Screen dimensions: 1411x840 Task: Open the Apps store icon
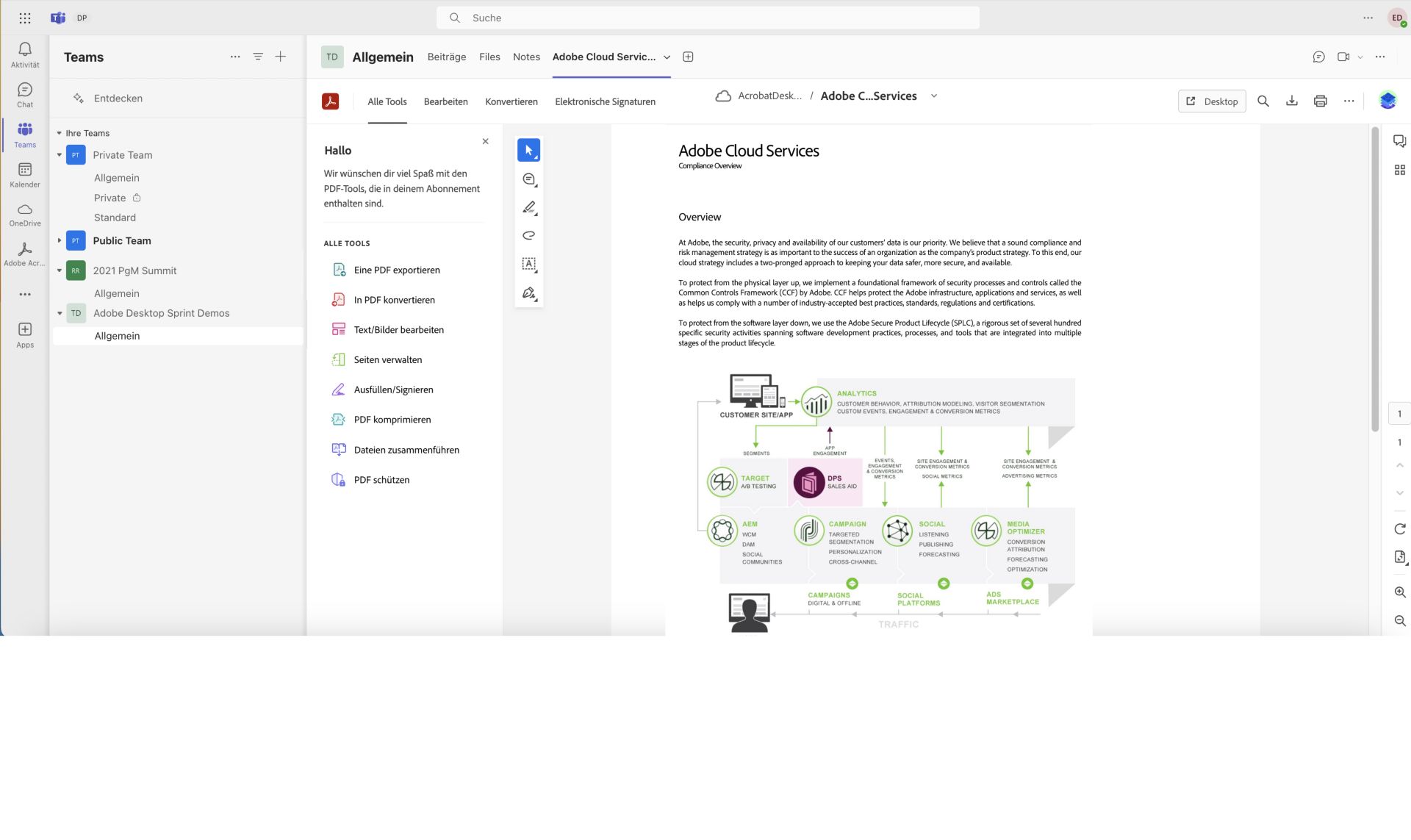[x=25, y=334]
